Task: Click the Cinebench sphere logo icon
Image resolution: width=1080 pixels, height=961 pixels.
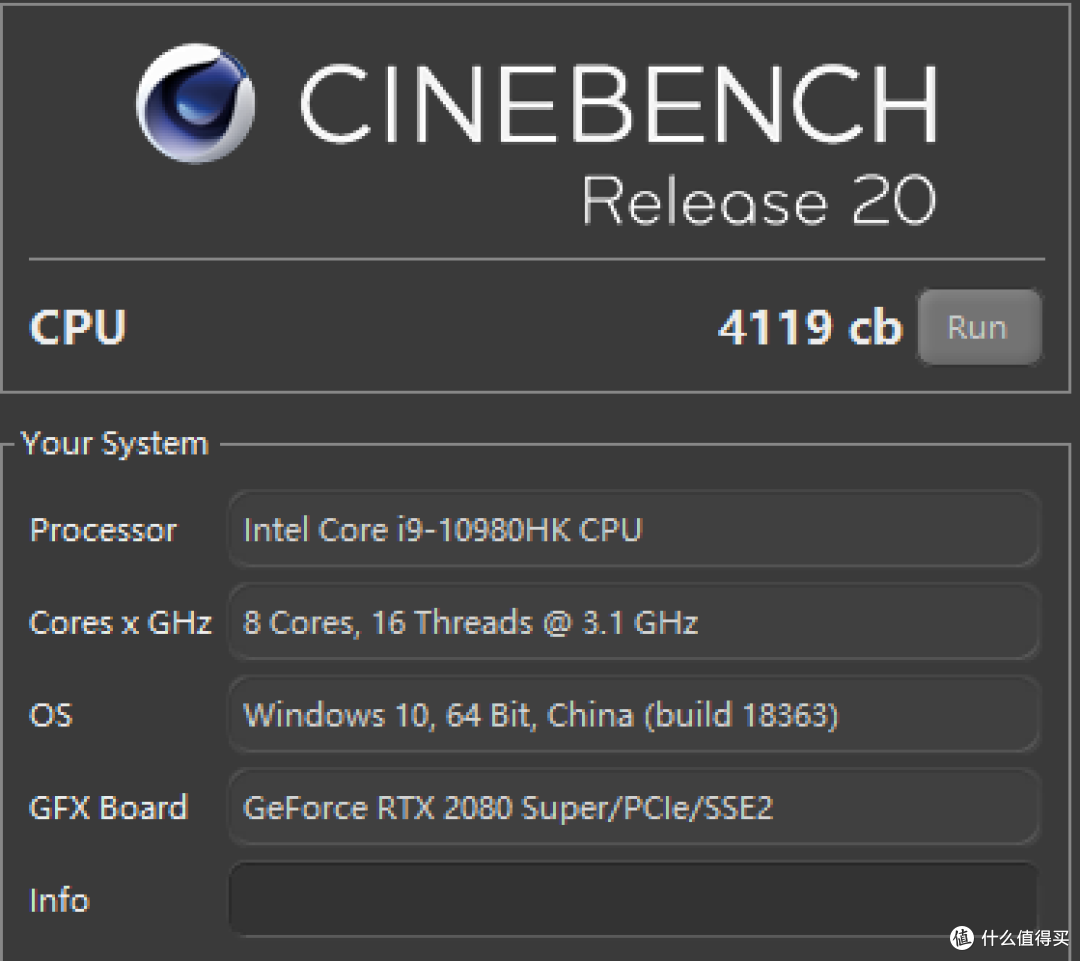Action: click(196, 103)
